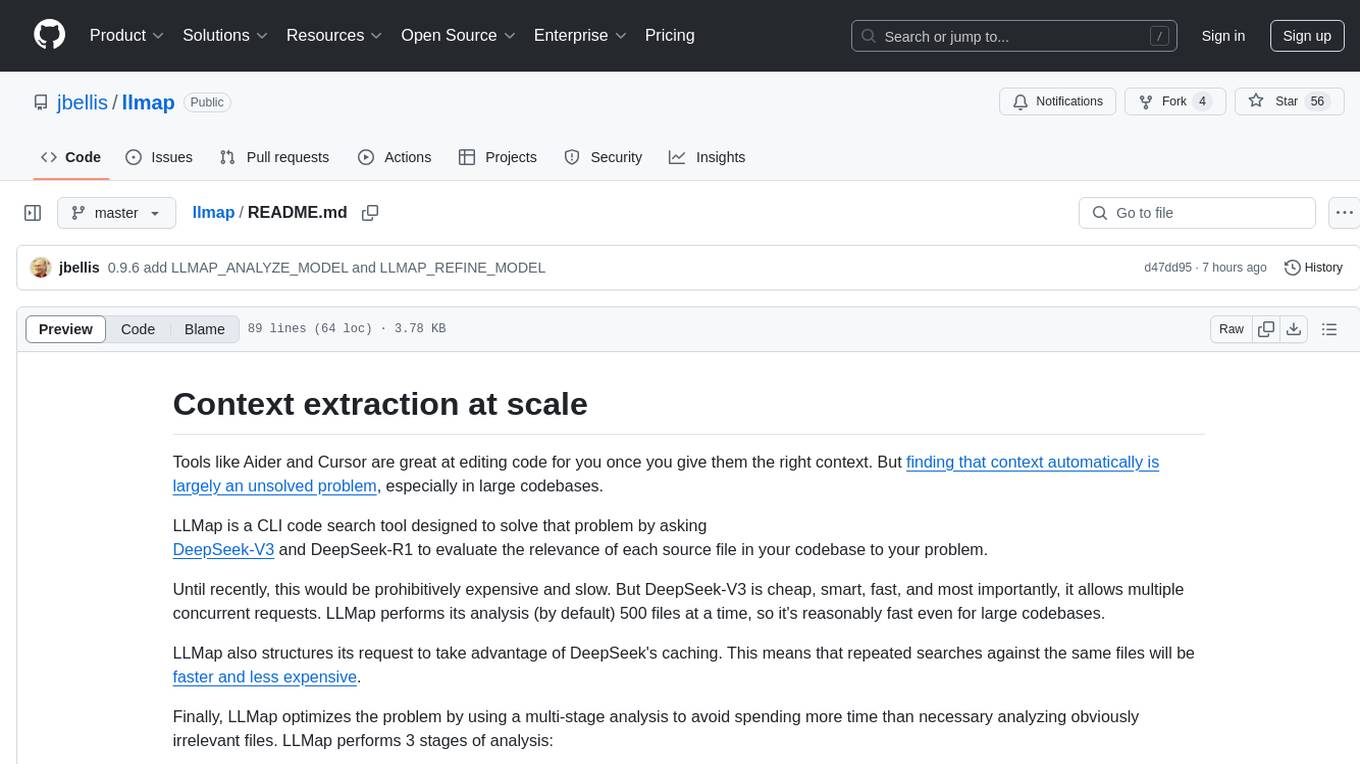1360x764 pixels.
Task: Open jbellis user profile link
Action: click(x=83, y=102)
